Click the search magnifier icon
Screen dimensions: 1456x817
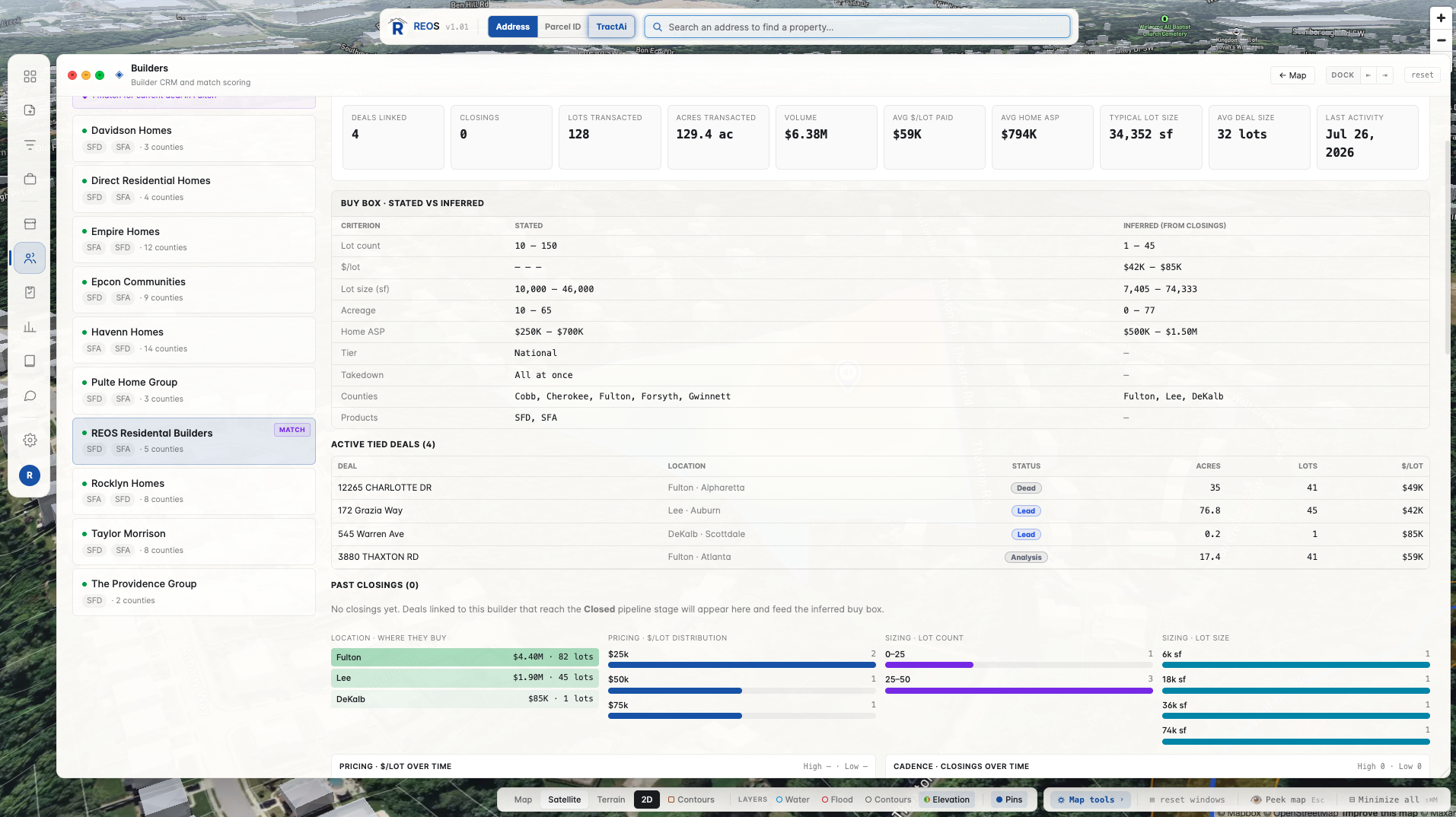click(x=657, y=27)
